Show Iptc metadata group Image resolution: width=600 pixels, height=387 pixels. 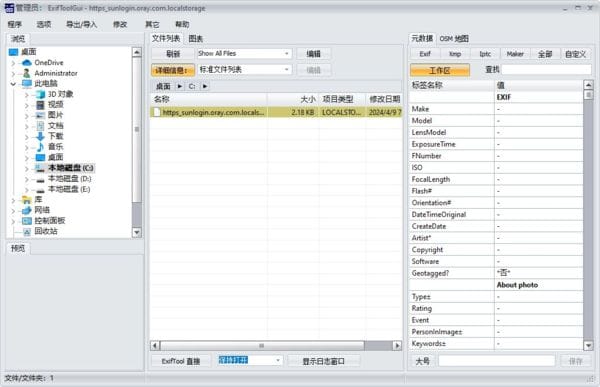coord(485,54)
